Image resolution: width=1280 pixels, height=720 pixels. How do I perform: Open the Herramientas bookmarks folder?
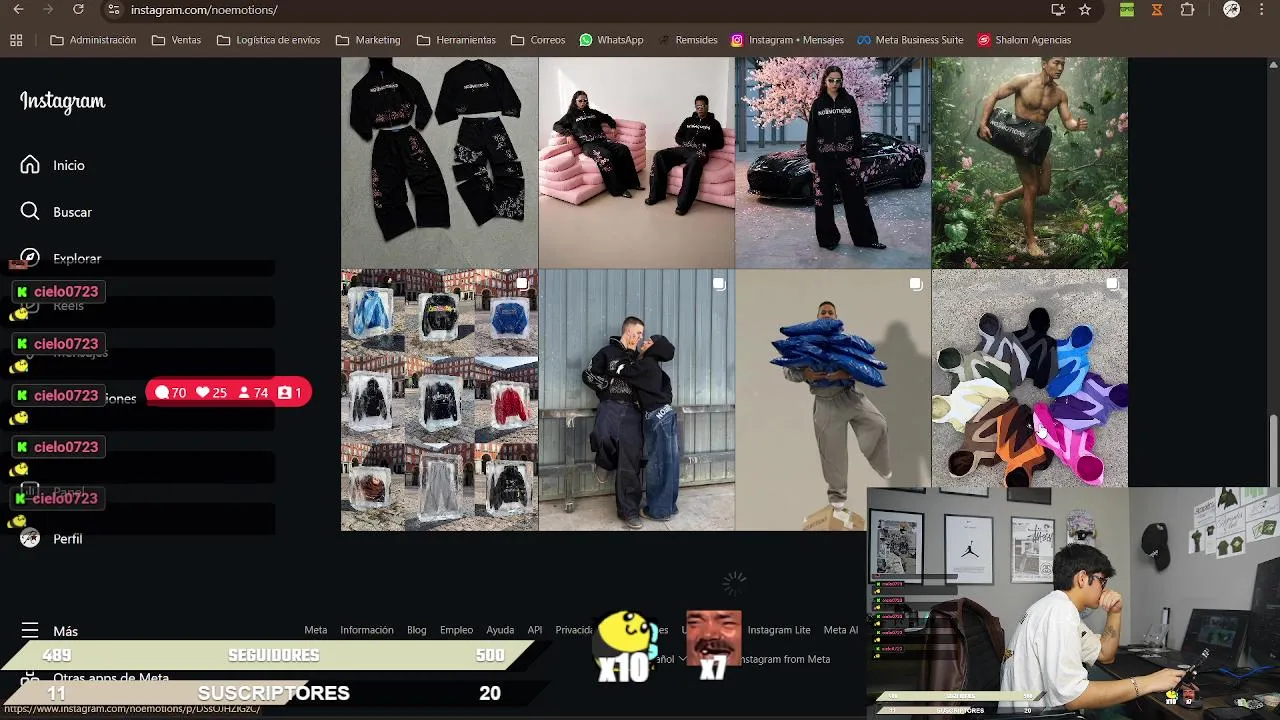click(456, 40)
